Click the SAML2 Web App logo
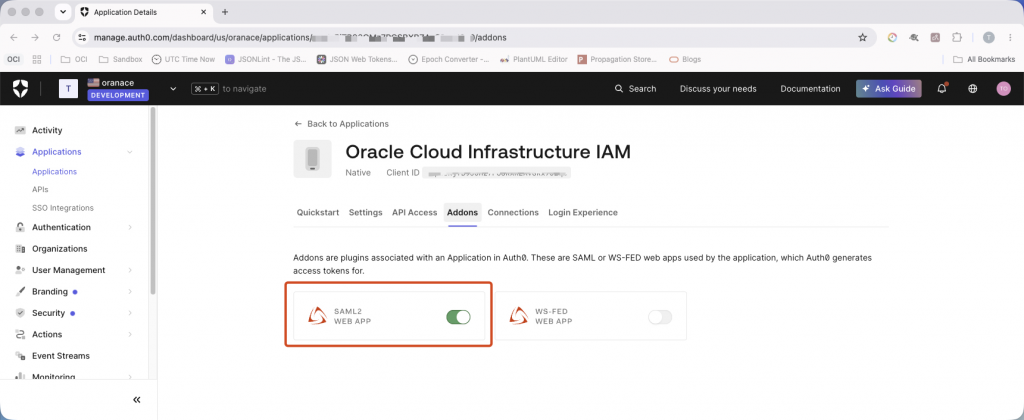Image resolution: width=1024 pixels, height=420 pixels. (317, 316)
